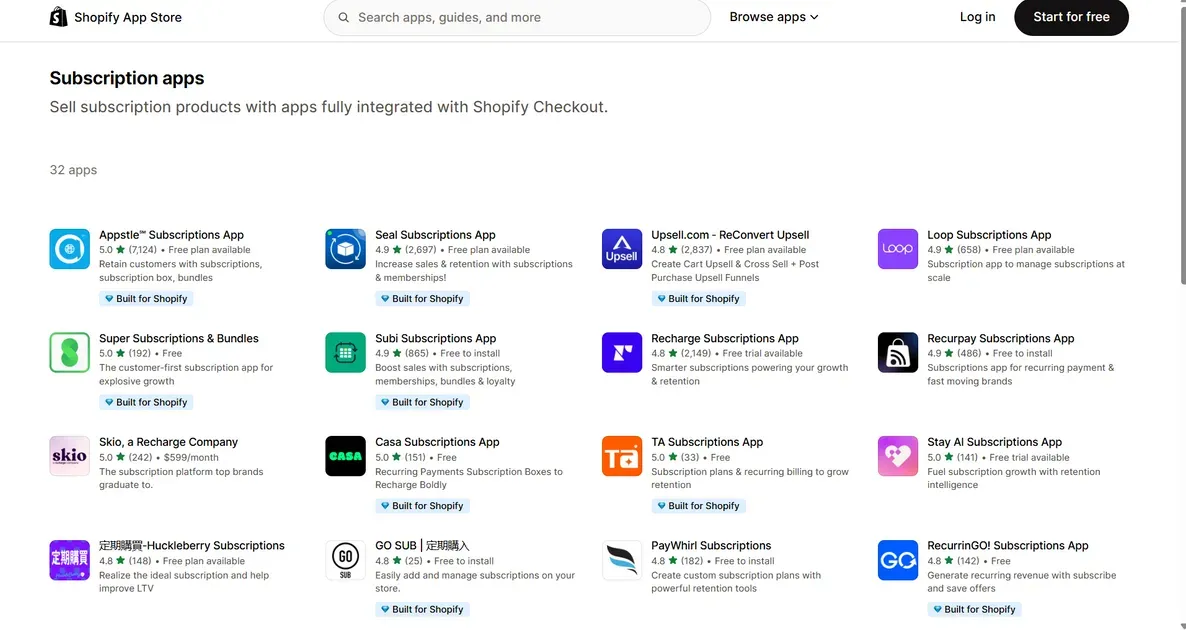Click the search magnifier icon
This screenshot has width=1186, height=630.
(343, 17)
